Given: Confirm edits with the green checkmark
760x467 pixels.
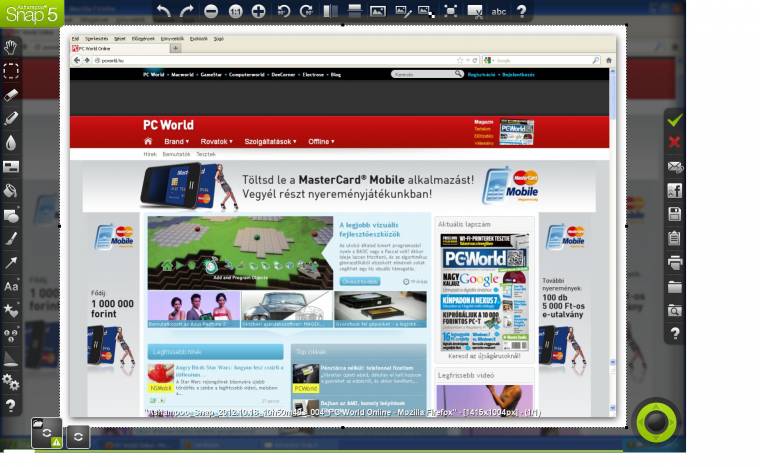Looking at the screenshot, I should (674, 120).
